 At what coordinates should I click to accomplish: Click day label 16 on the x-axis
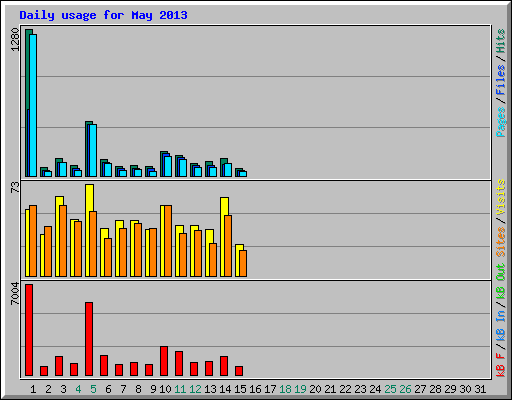(255, 389)
